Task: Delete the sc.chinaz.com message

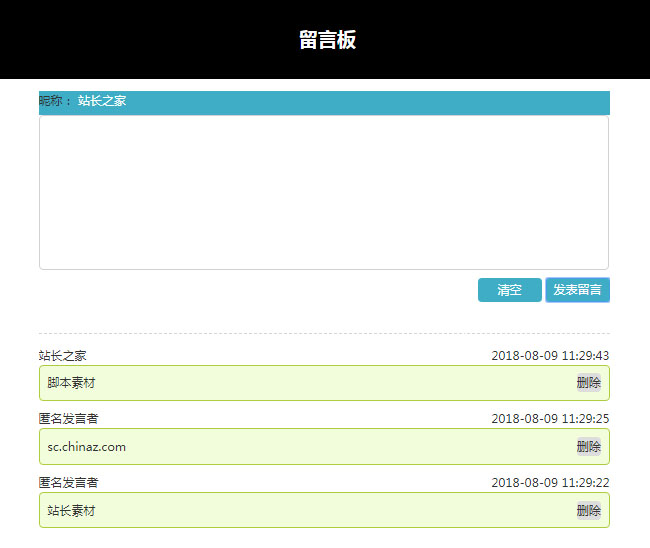Action: pyautogui.click(x=589, y=446)
